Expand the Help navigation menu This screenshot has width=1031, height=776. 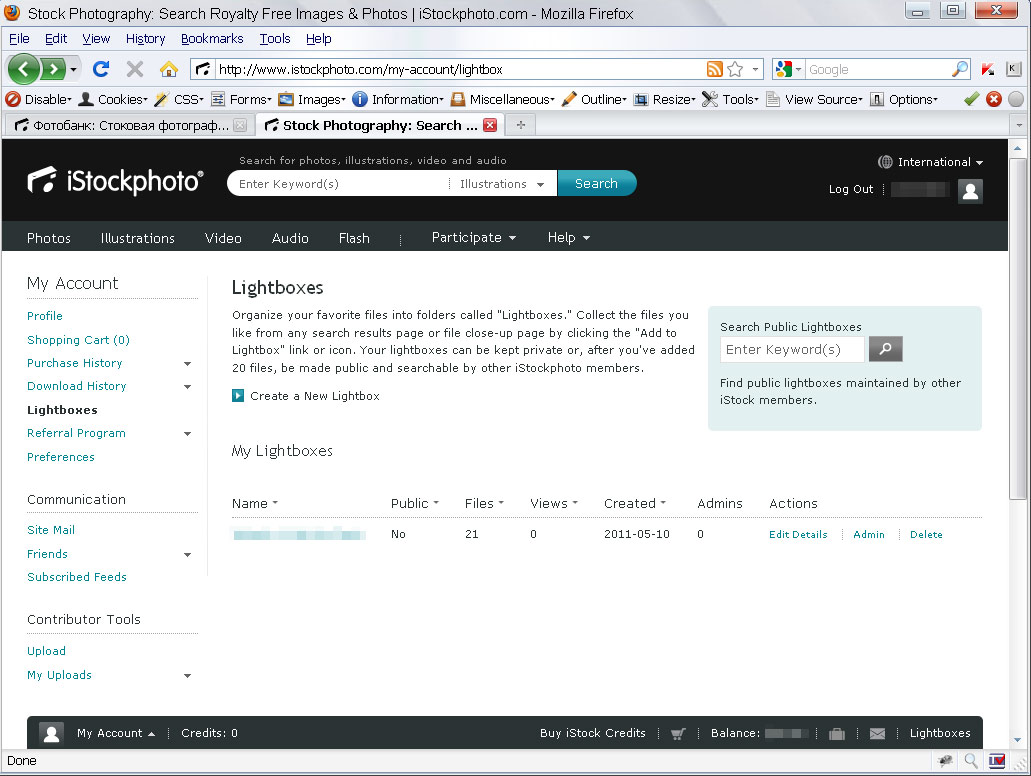click(x=569, y=237)
